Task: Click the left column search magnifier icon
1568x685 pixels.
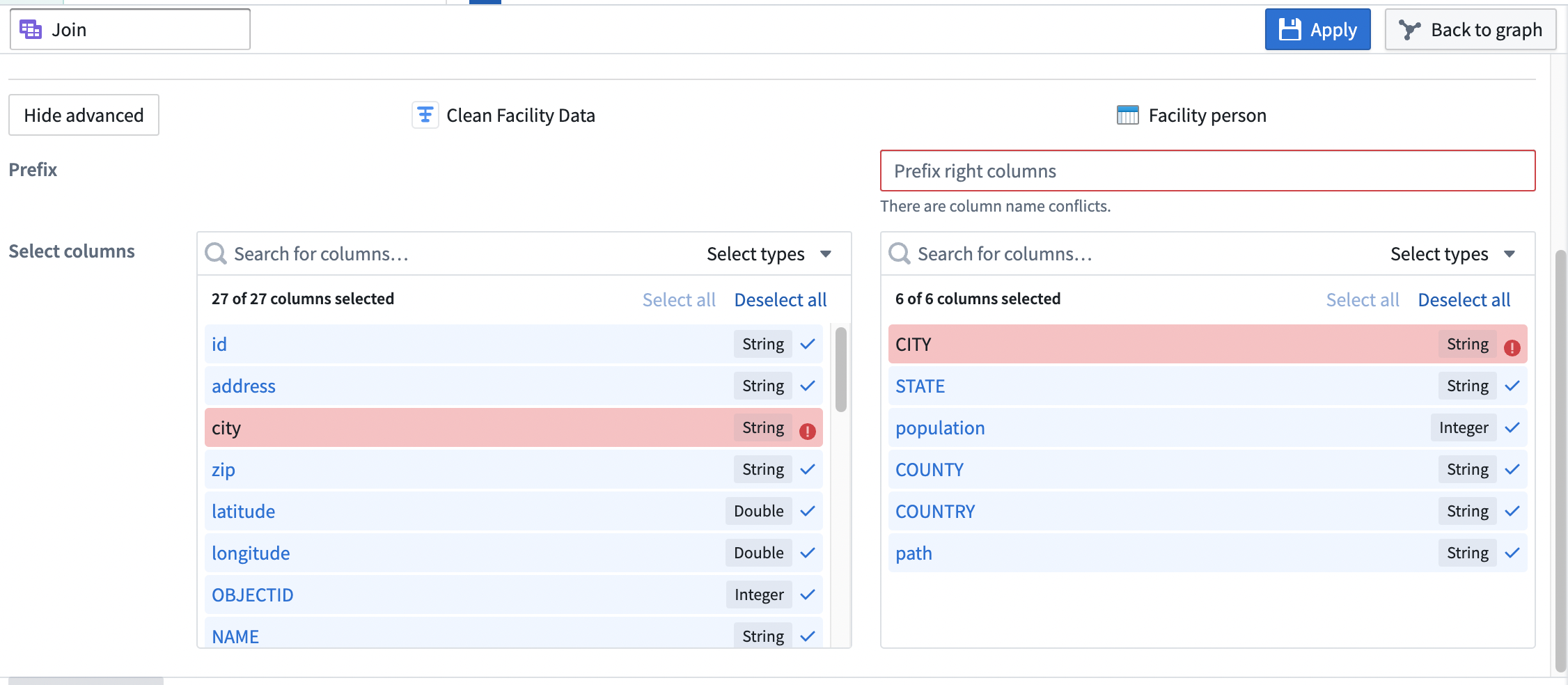Action: coord(216,253)
